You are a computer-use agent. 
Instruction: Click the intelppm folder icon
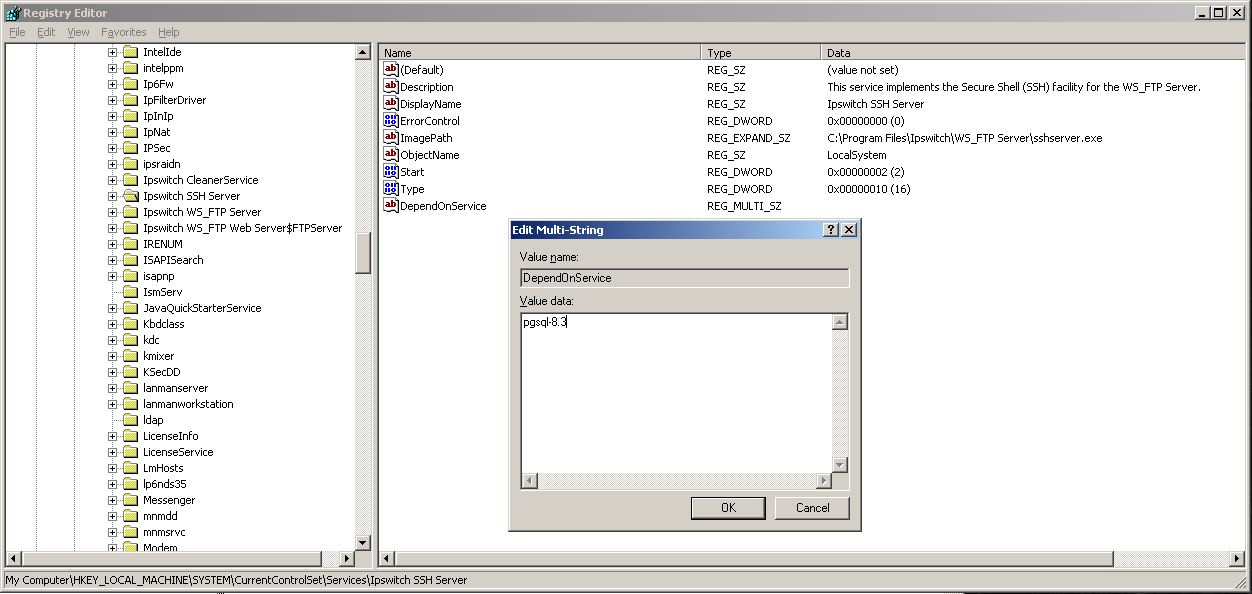[x=130, y=68]
